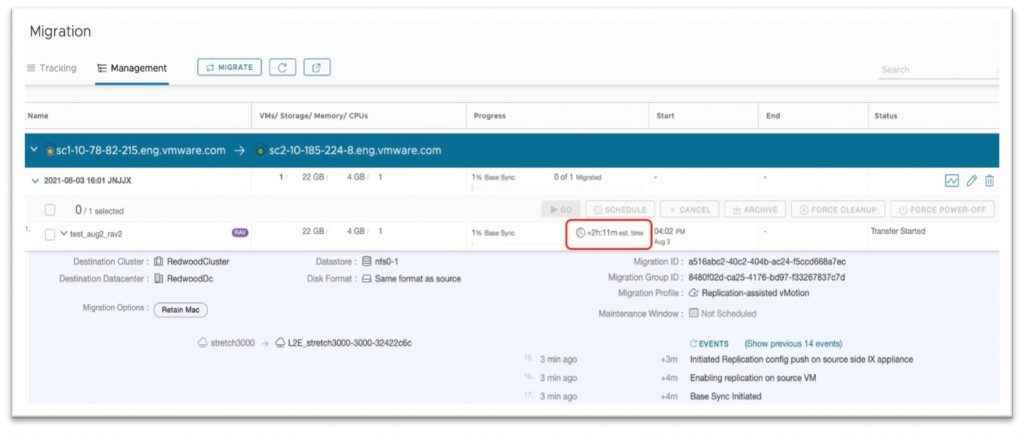Click the Not Scheduled maintenance window text

(x=729, y=313)
